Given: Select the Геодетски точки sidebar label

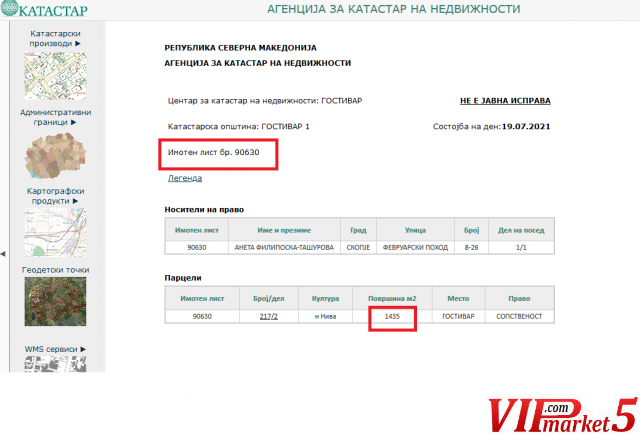Looking at the screenshot, I should [x=55, y=270].
